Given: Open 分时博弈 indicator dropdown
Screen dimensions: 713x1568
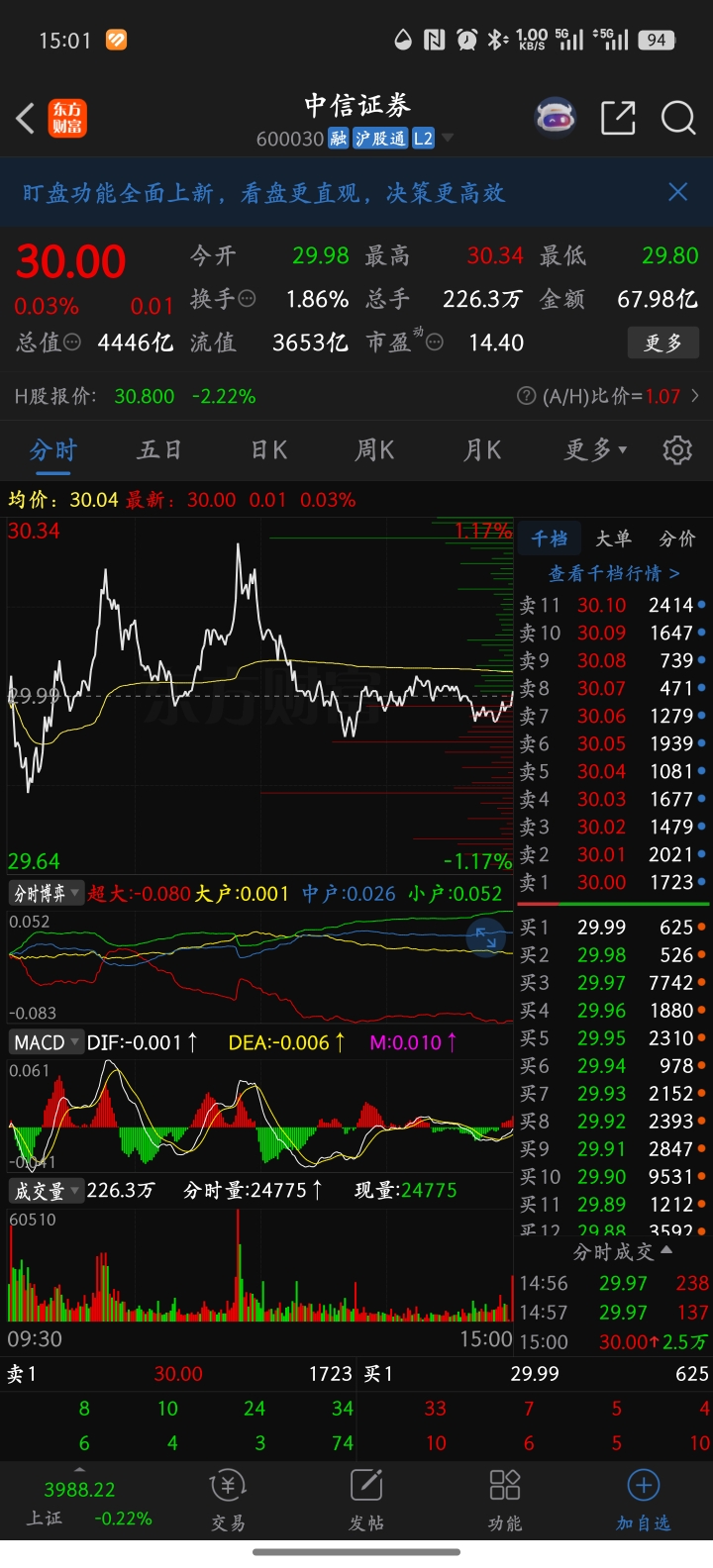Looking at the screenshot, I should [46, 894].
